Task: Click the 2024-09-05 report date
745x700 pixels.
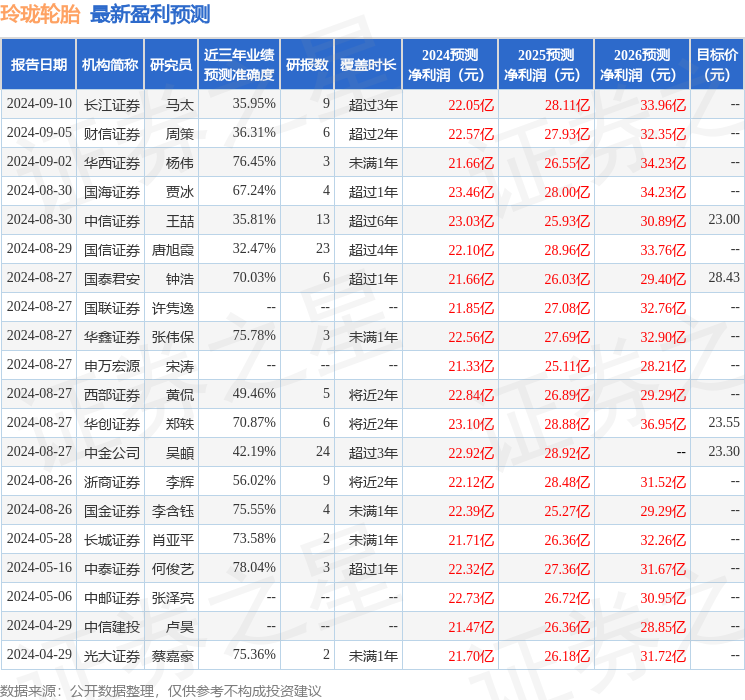Action: click(x=39, y=132)
